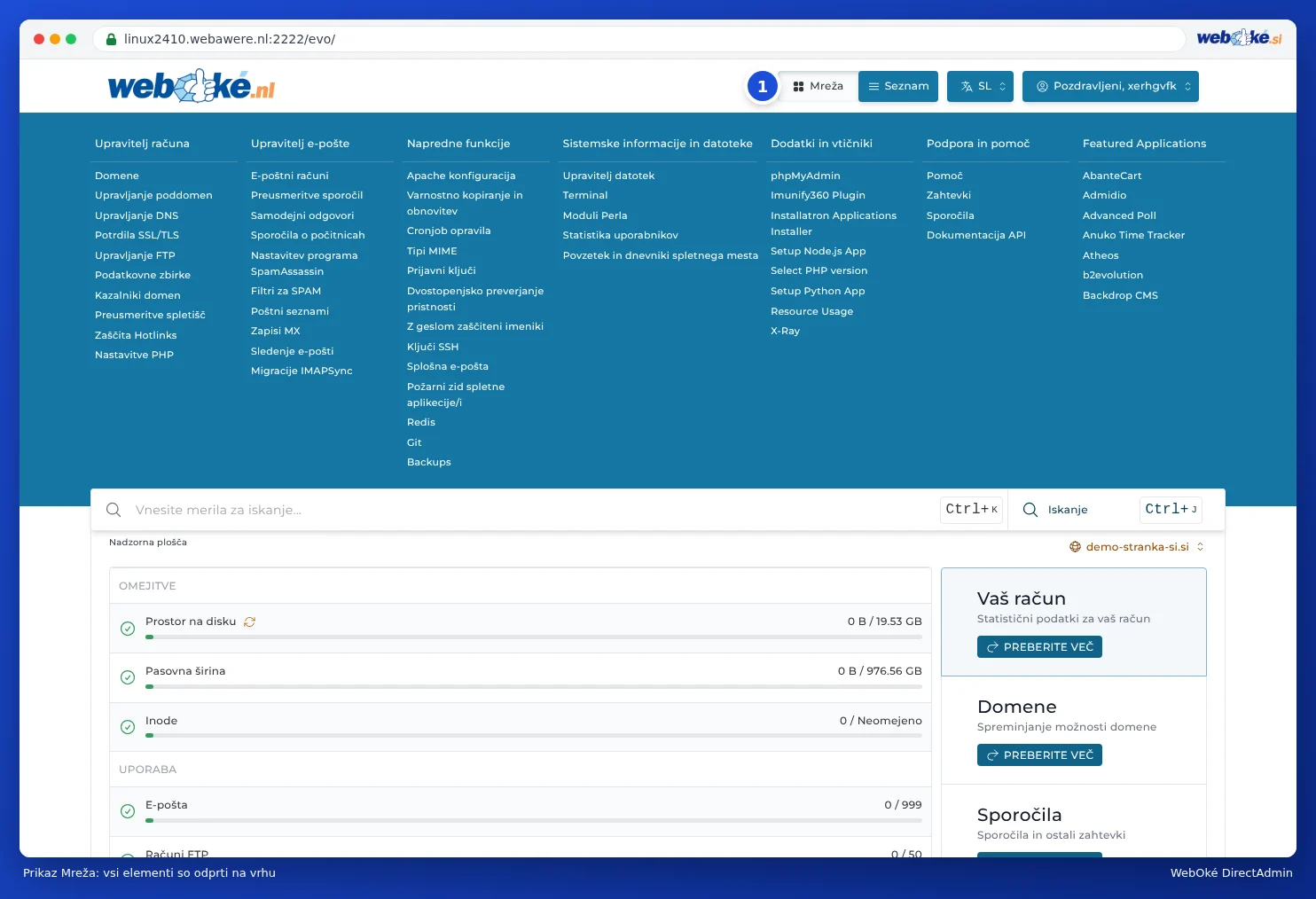Open the Potrdila SSL/TLS link

[137, 235]
